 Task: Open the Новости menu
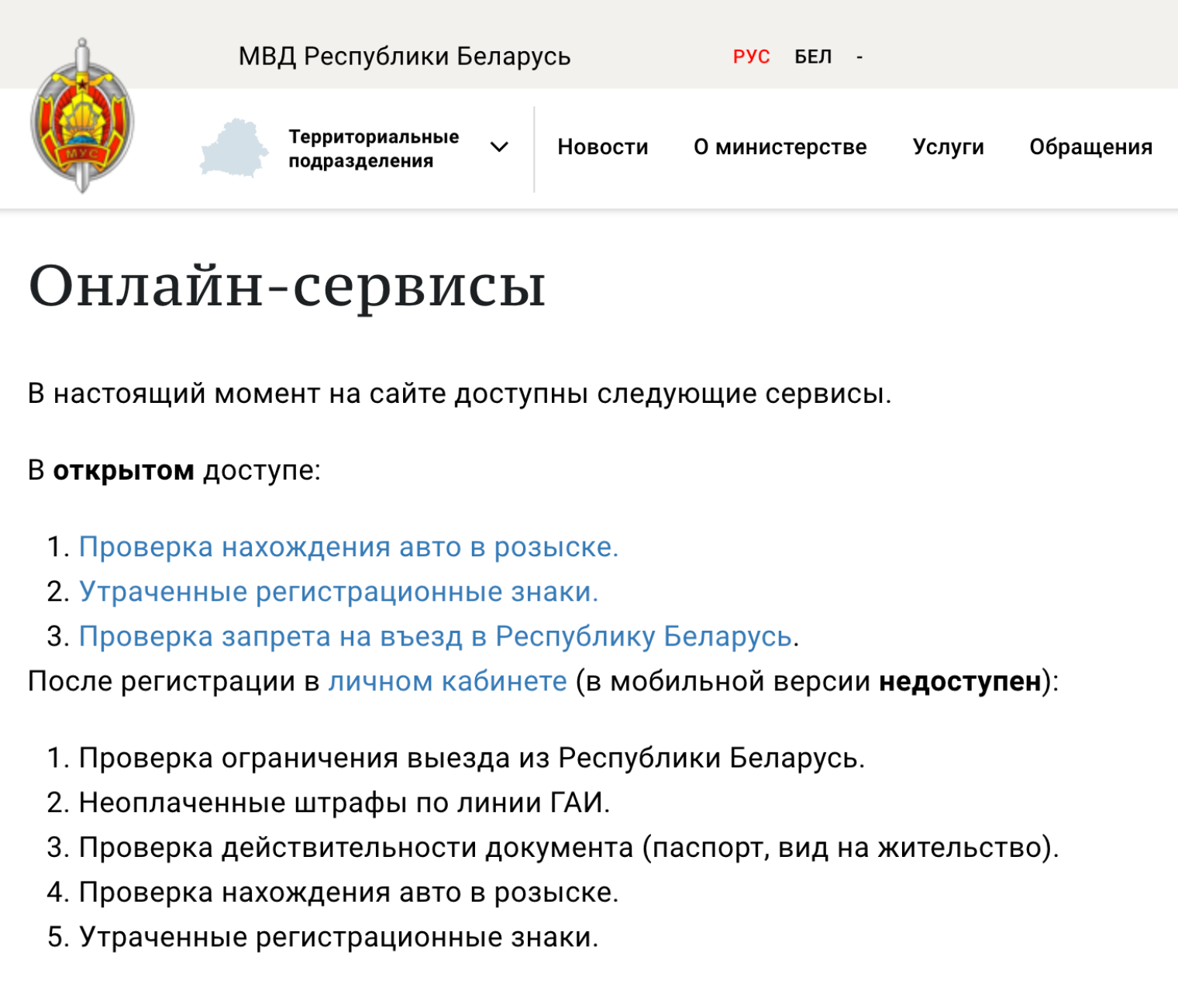[x=603, y=147]
